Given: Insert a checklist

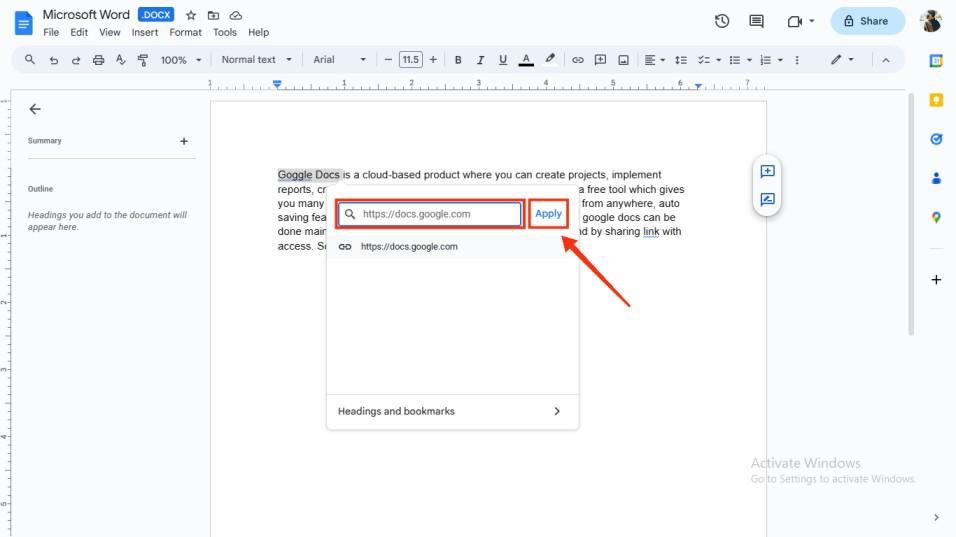Looking at the screenshot, I should point(704,60).
